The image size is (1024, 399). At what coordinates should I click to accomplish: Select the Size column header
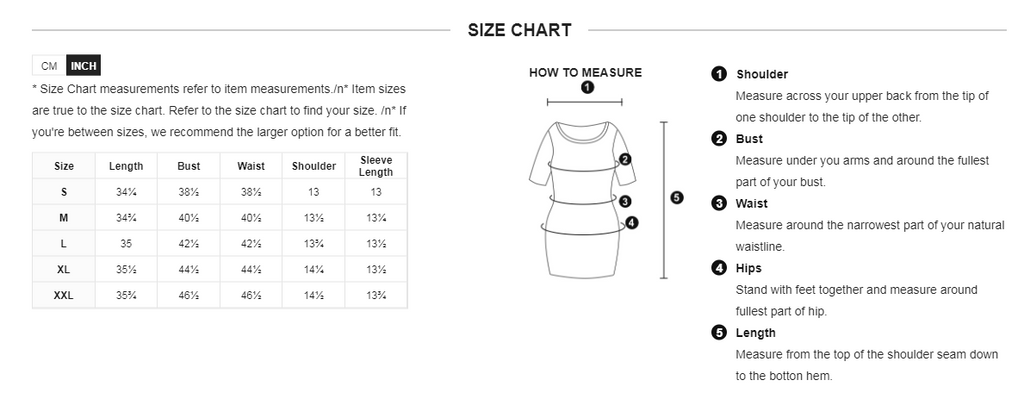[64, 166]
